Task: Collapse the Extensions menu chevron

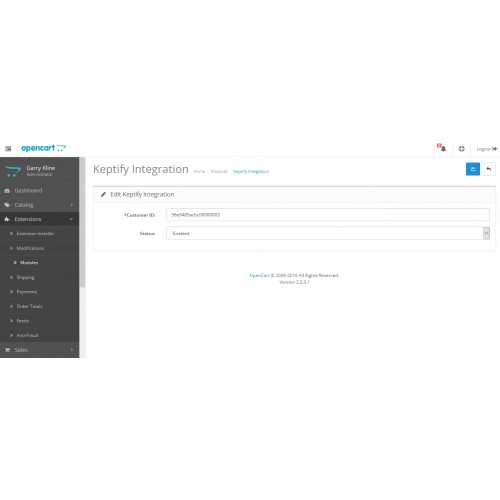Action: pyautogui.click(x=71, y=219)
